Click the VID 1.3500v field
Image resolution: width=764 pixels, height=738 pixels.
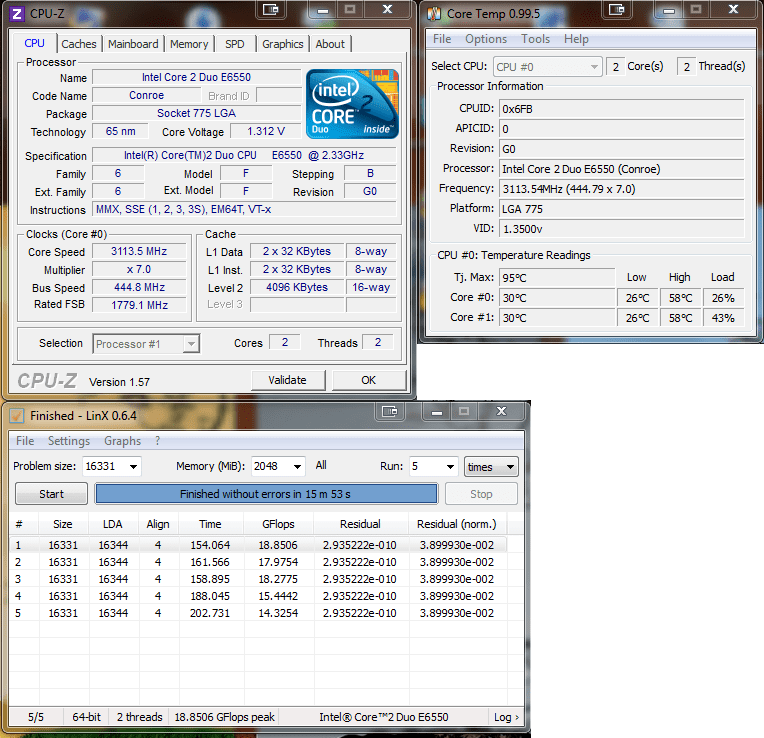[621, 229]
